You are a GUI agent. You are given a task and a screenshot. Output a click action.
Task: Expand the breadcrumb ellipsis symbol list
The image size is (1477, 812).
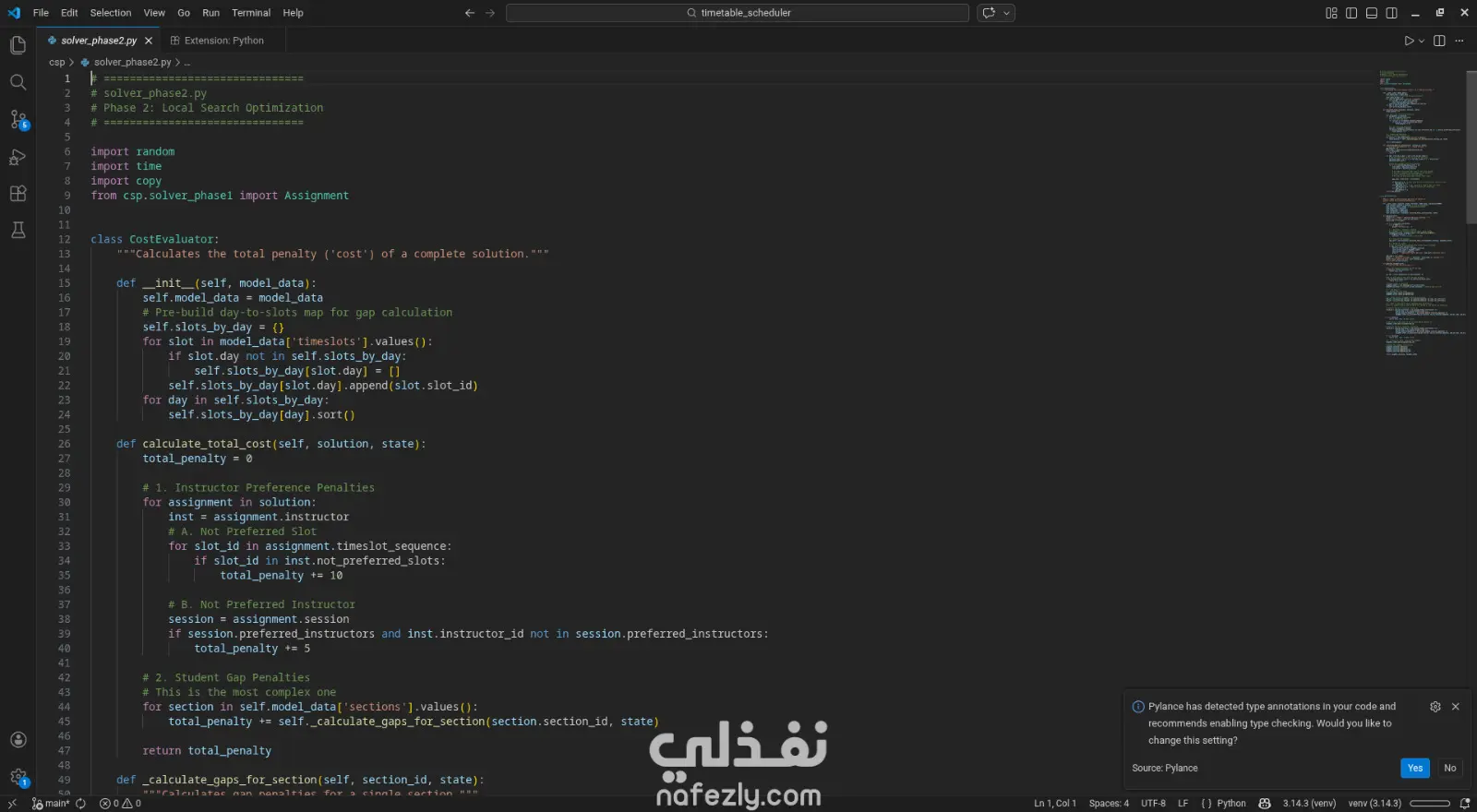click(187, 63)
